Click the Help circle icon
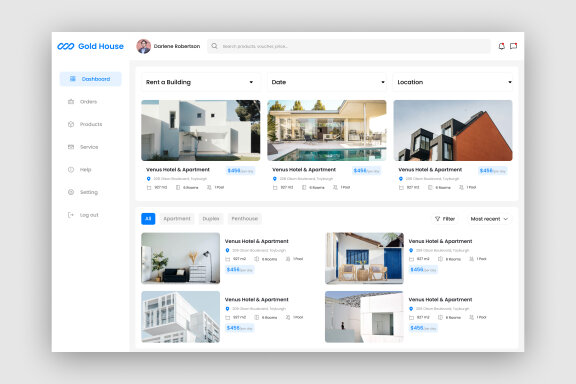576x384 pixels. tap(71, 169)
